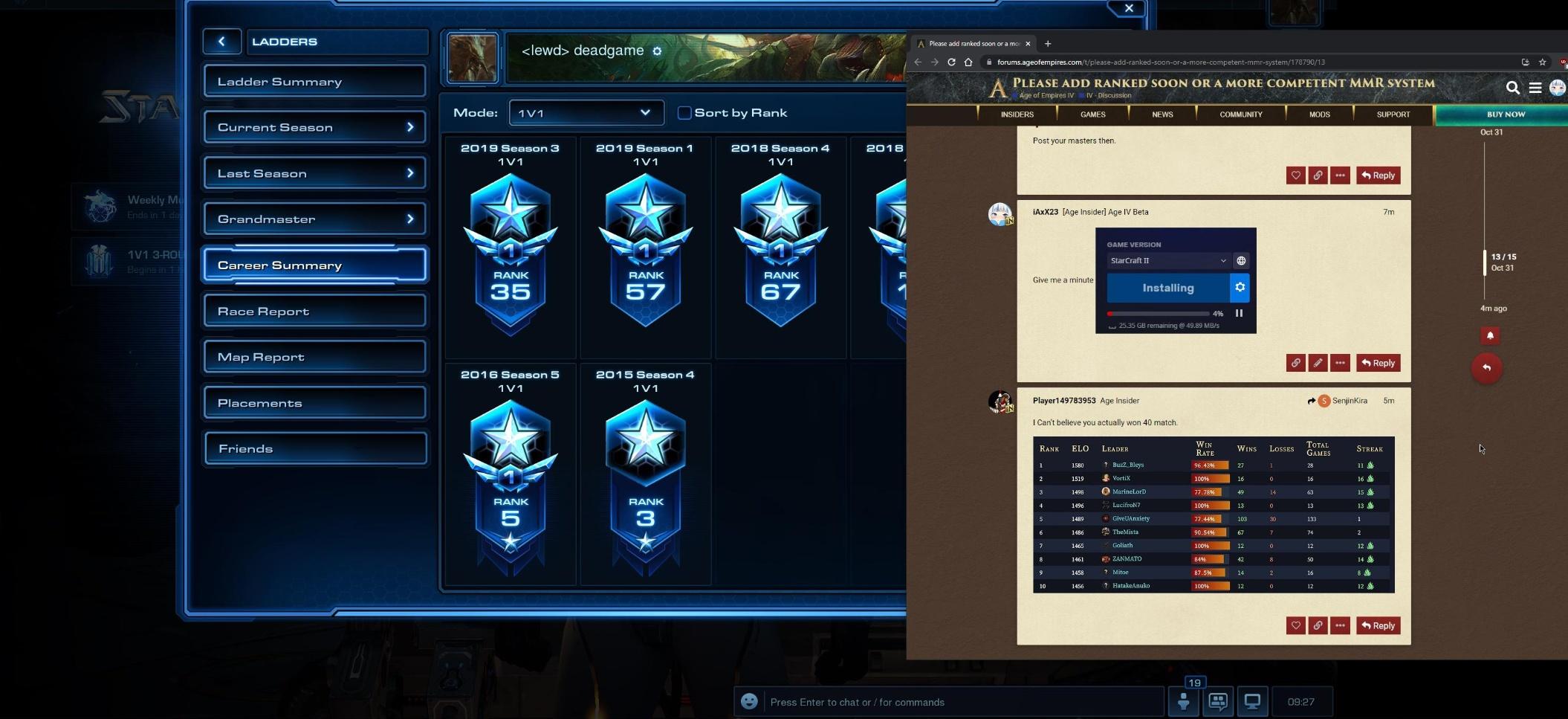Copy link of iAxX23's post
The width and height of the screenshot is (1568, 719).
pos(1295,363)
